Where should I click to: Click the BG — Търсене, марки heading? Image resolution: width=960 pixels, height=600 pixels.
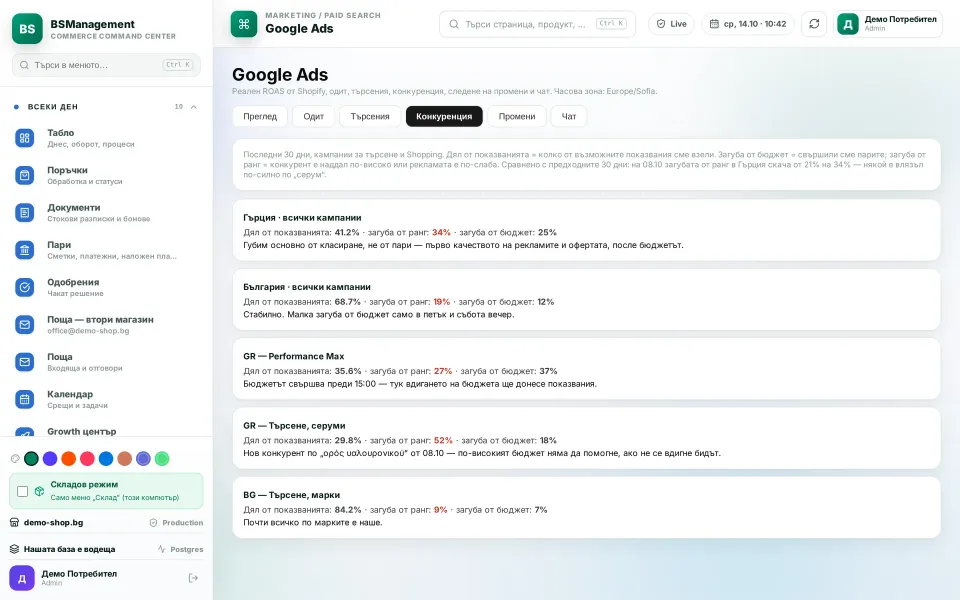point(291,495)
